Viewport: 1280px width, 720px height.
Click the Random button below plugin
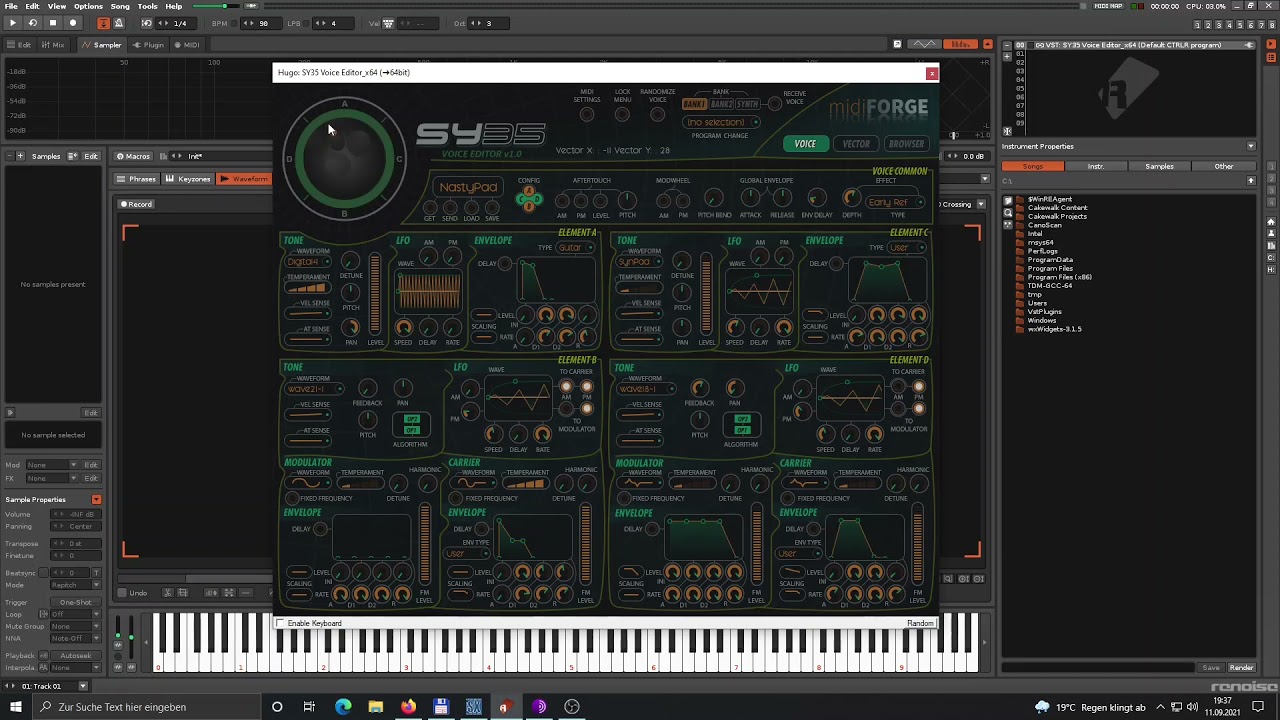coord(920,624)
